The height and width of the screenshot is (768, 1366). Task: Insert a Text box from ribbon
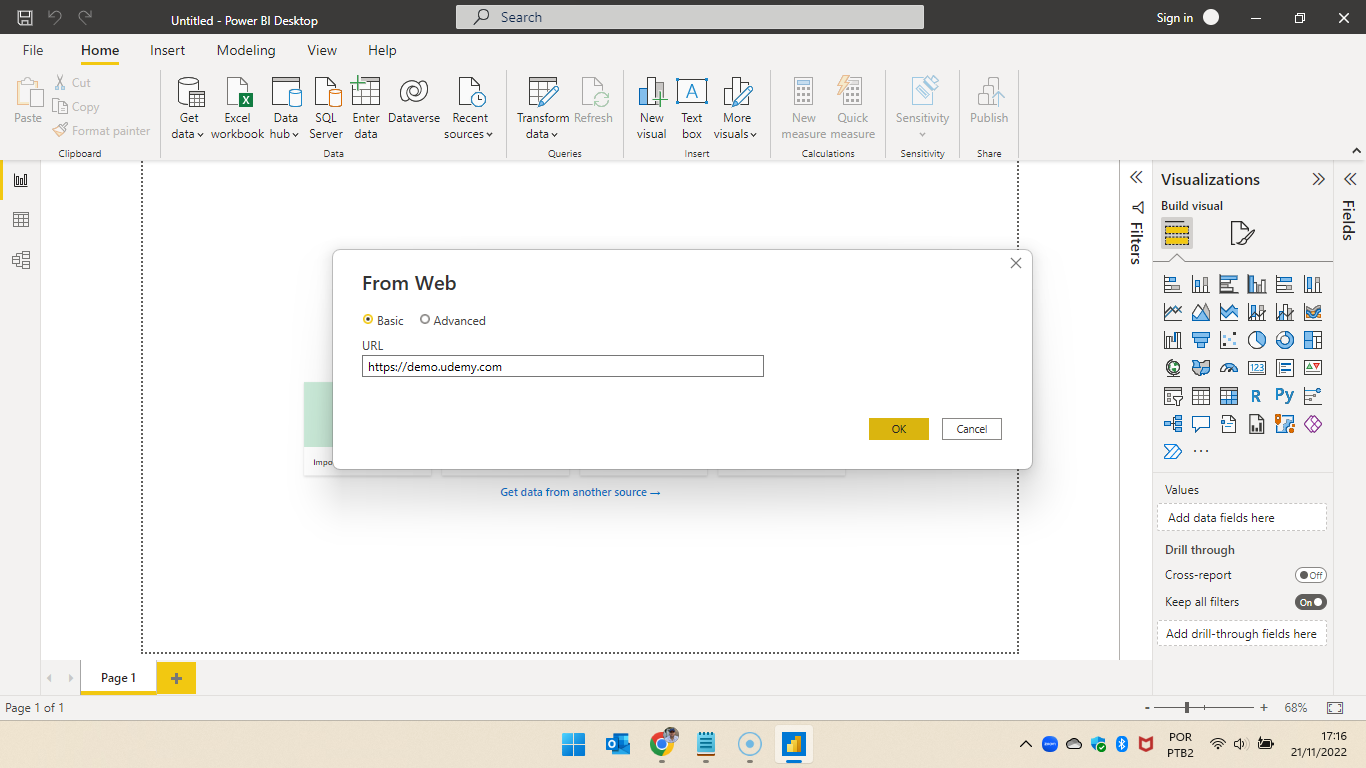coord(692,108)
